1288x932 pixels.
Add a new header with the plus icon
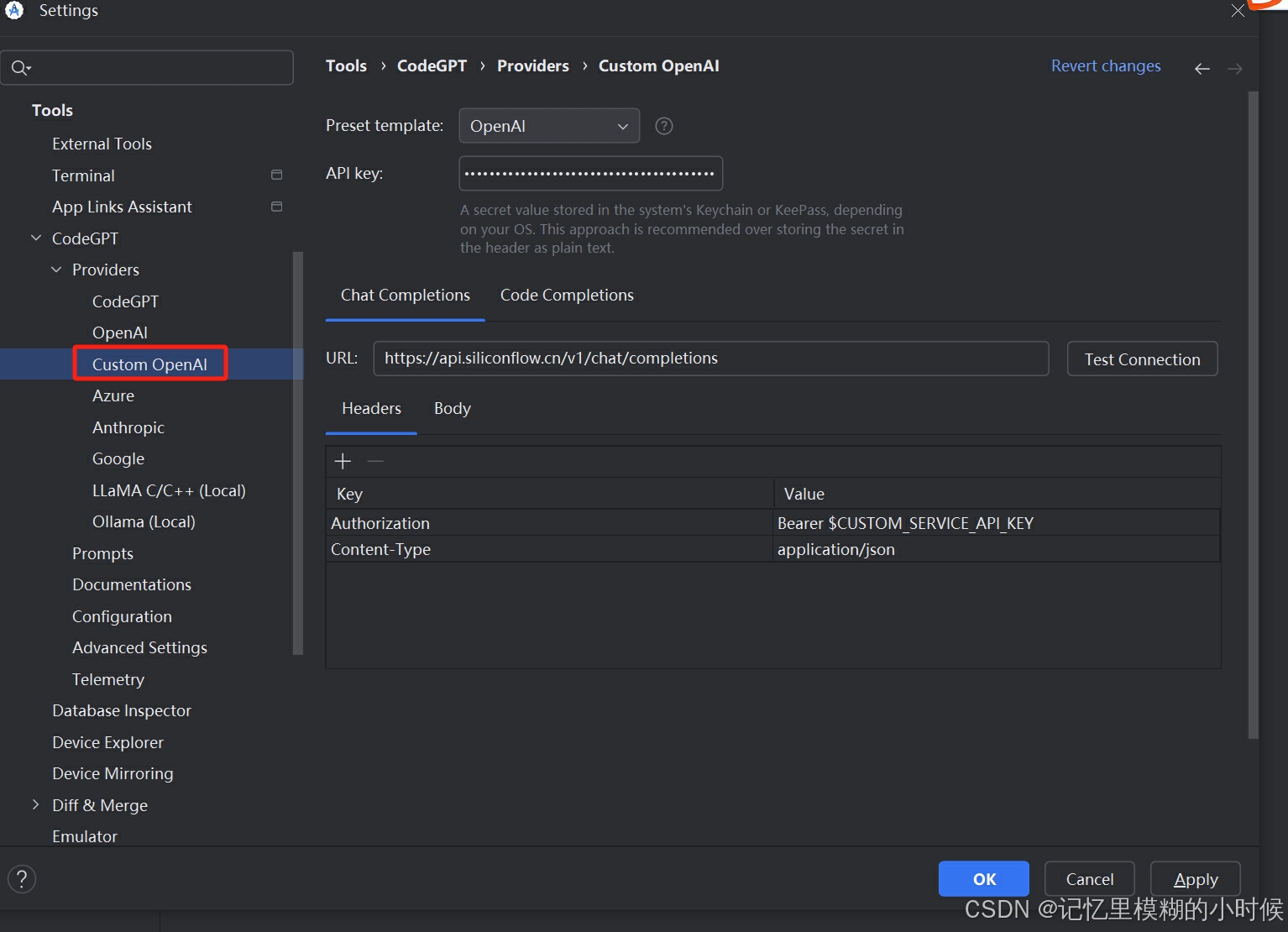click(342, 460)
